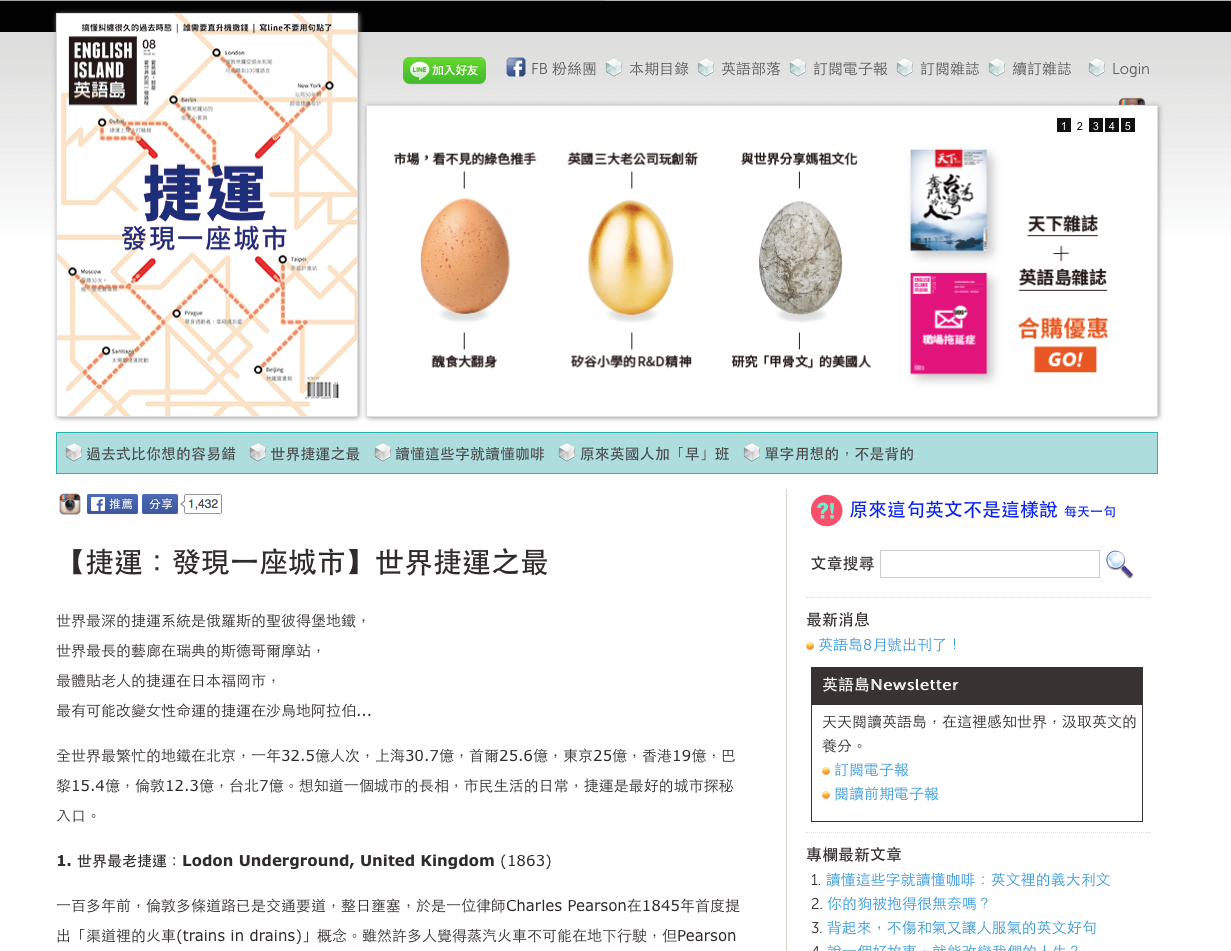Switch to banner slide 3
Image resolution: width=1231 pixels, height=951 pixels.
pos(1095,125)
